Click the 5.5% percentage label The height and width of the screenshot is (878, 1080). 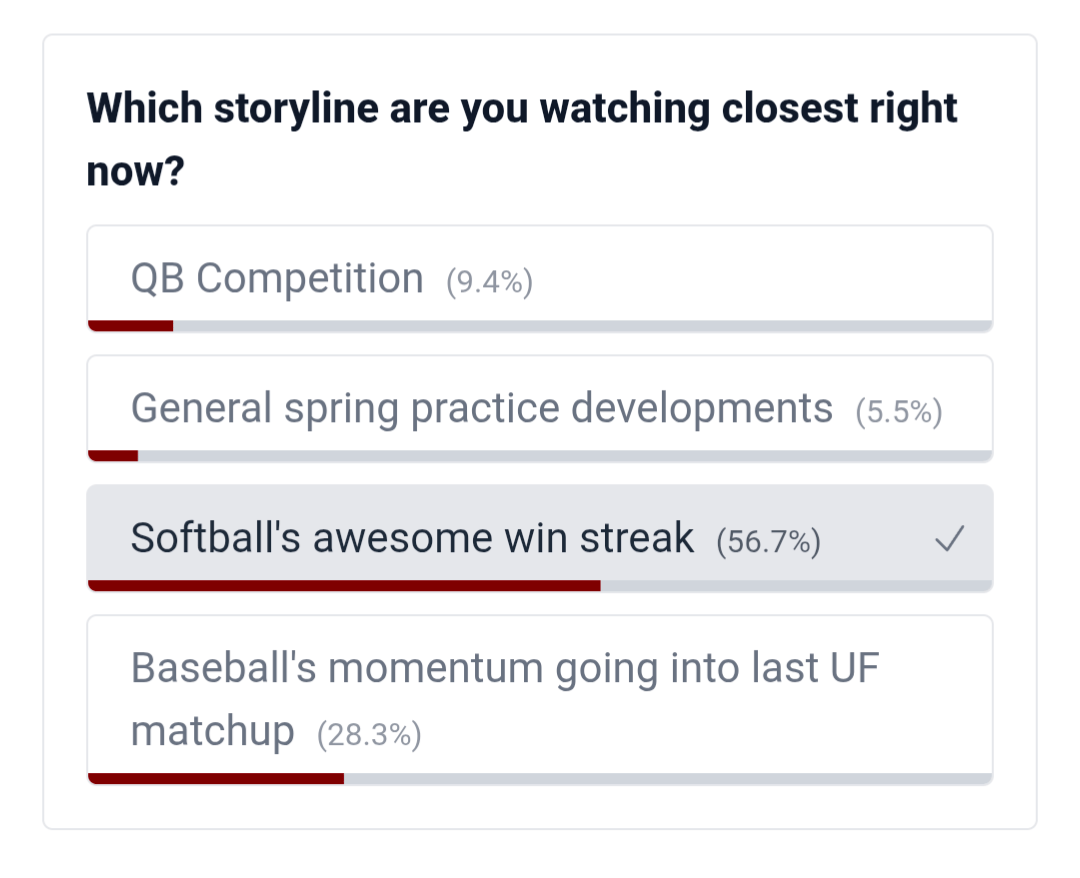coord(899,413)
